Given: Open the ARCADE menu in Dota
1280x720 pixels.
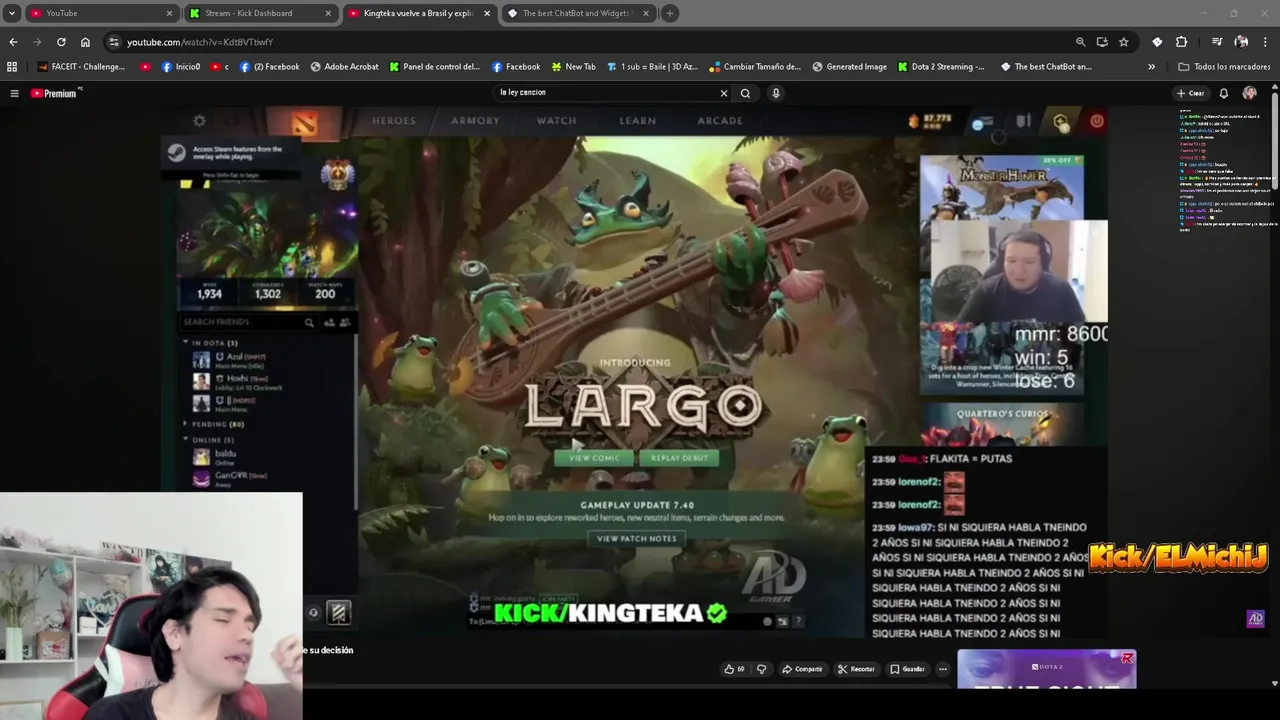Looking at the screenshot, I should 720,120.
